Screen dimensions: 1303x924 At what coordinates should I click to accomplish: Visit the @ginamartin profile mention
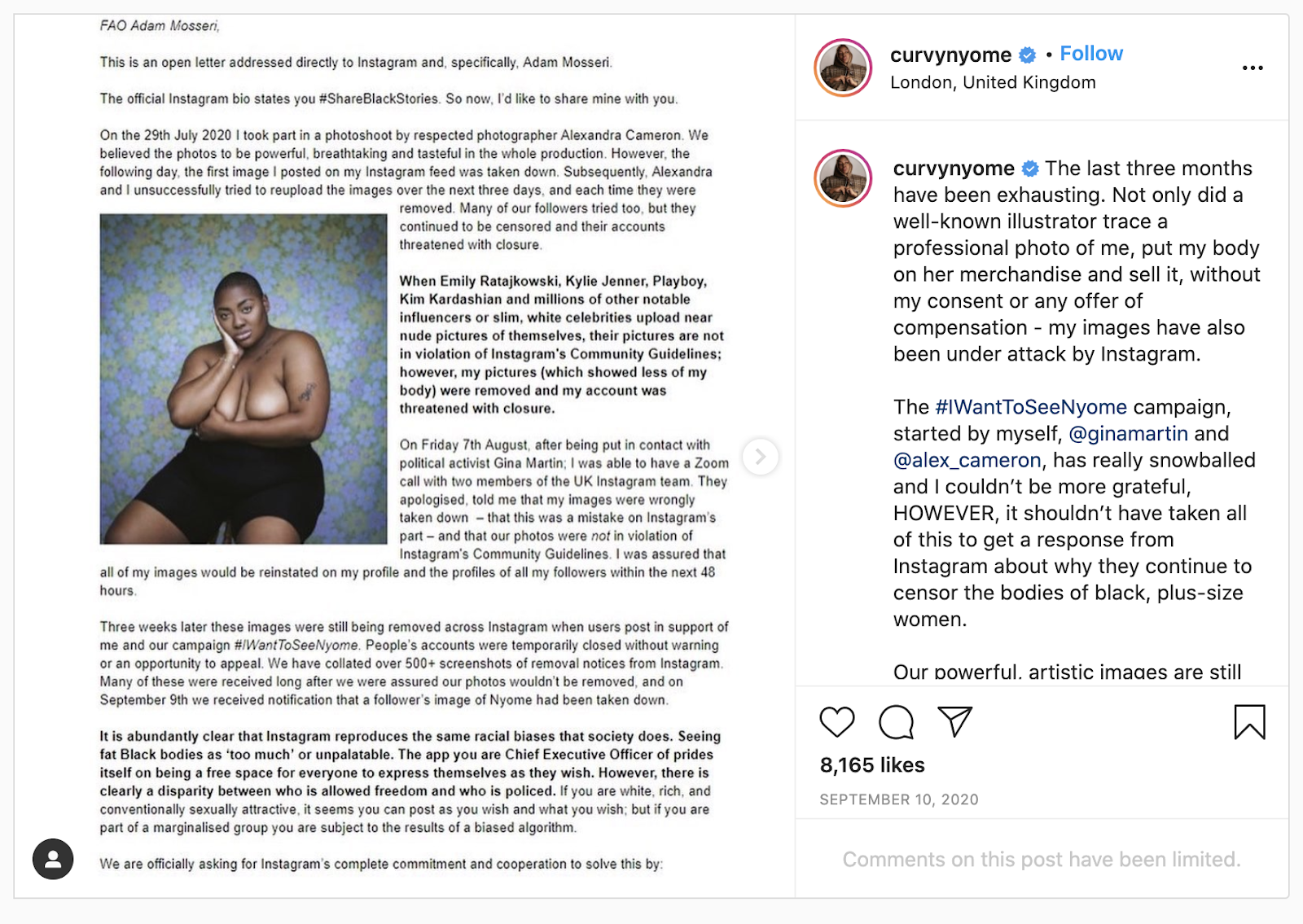[1128, 434]
